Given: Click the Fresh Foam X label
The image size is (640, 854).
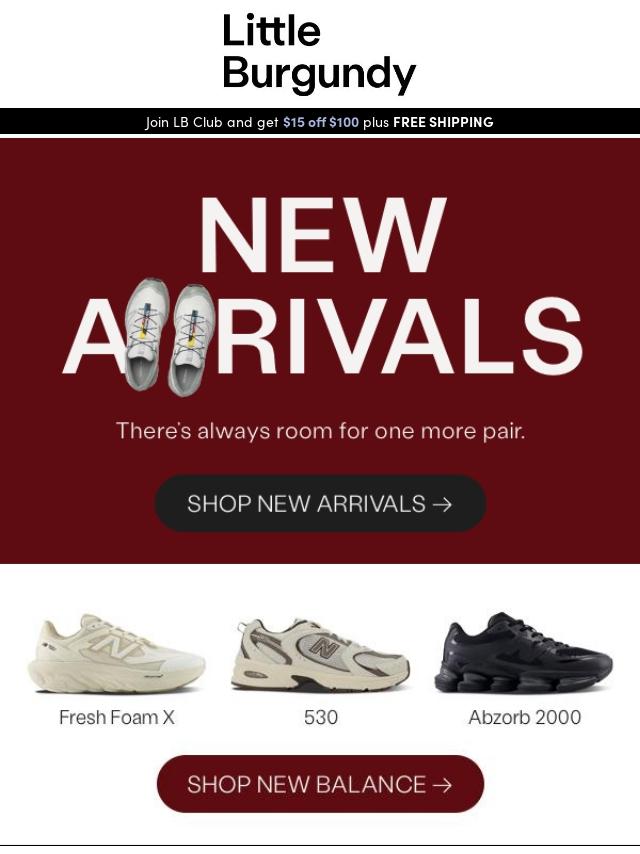Looking at the screenshot, I should (x=117, y=717).
